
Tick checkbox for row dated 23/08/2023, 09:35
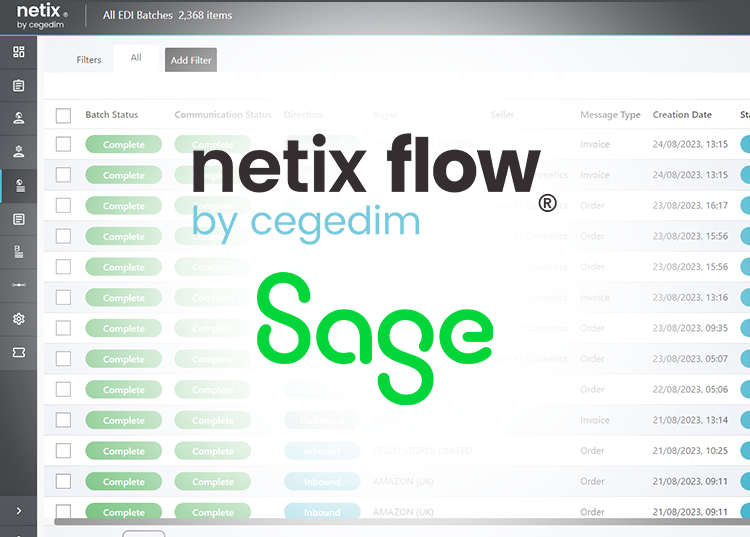click(63, 328)
